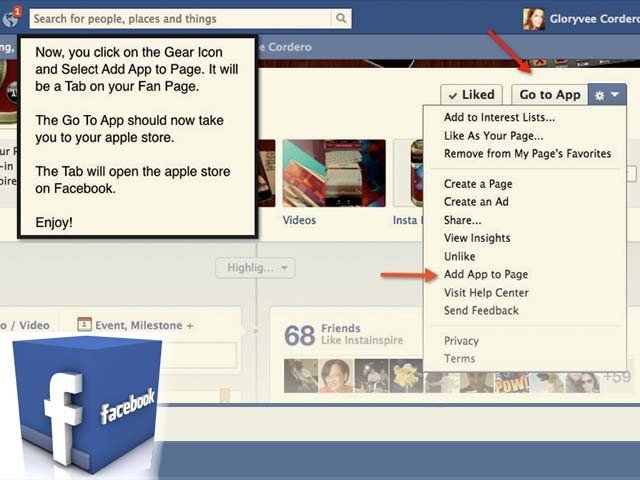The height and width of the screenshot is (480, 640).
Task: Select Create a Page
Action: pos(478,184)
